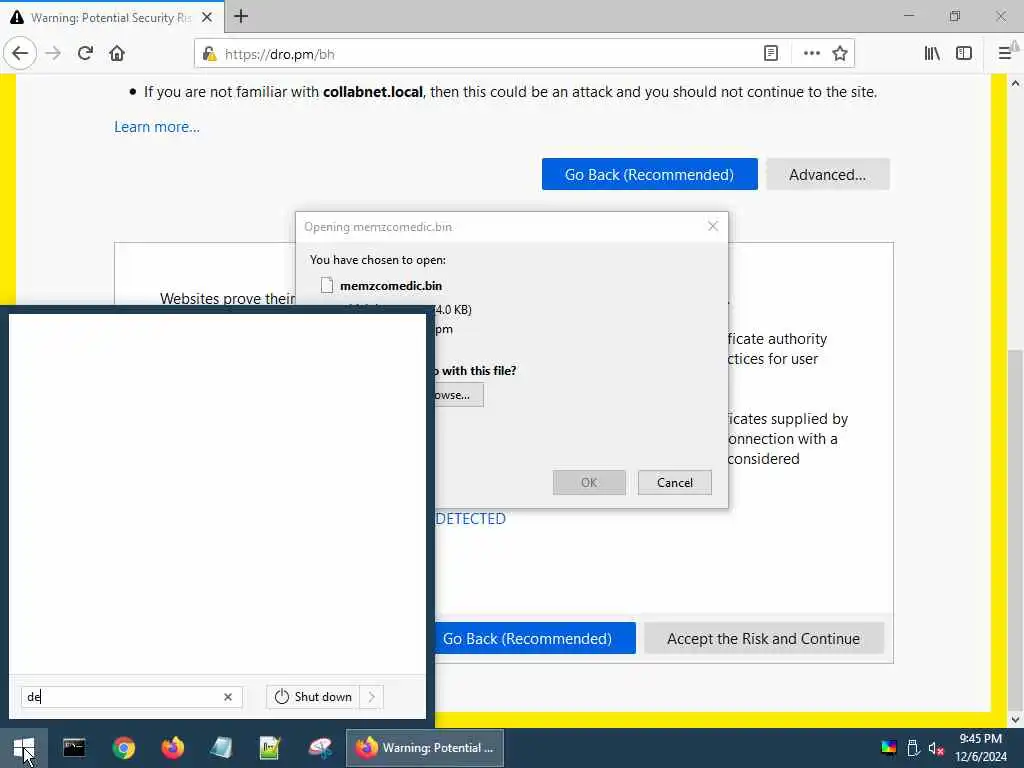Expand shut down options arrow

[x=371, y=697]
